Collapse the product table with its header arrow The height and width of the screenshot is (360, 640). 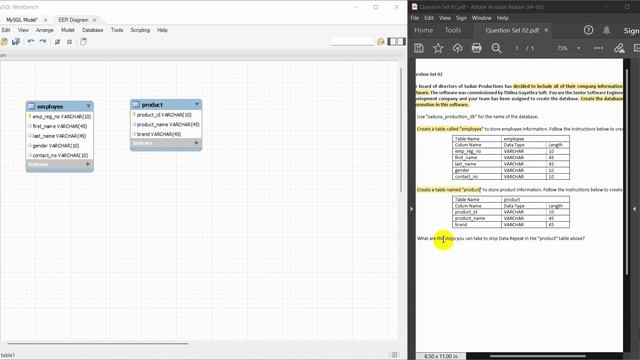[197, 104]
